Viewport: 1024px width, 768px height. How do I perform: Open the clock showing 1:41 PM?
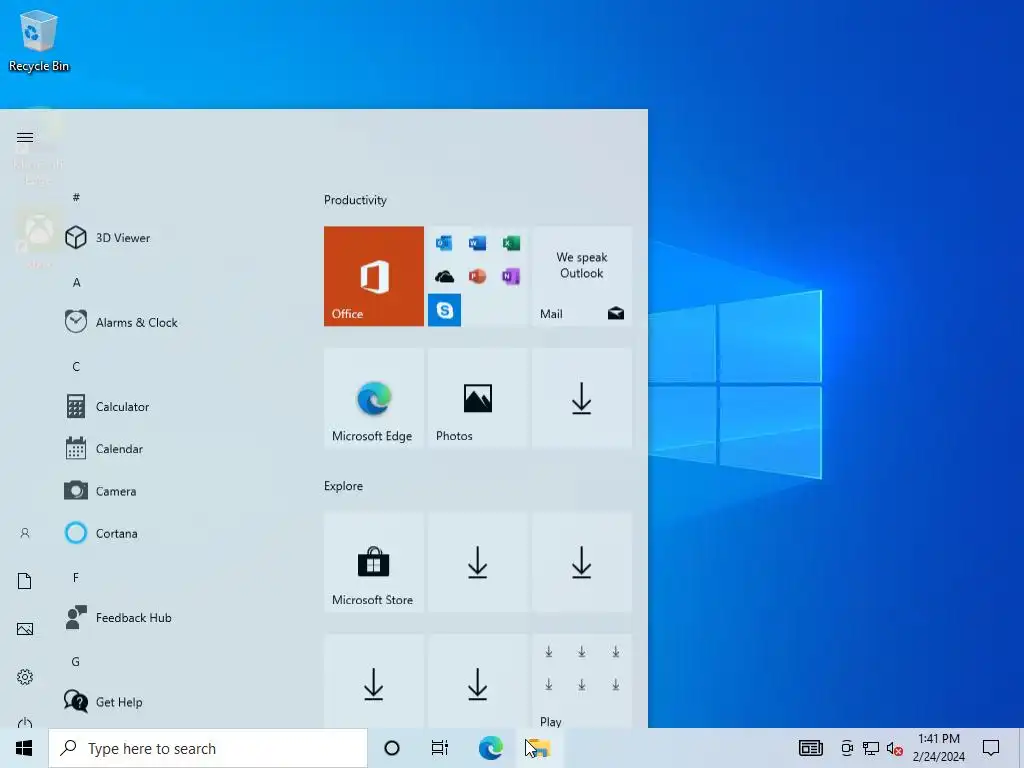point(938,748)
